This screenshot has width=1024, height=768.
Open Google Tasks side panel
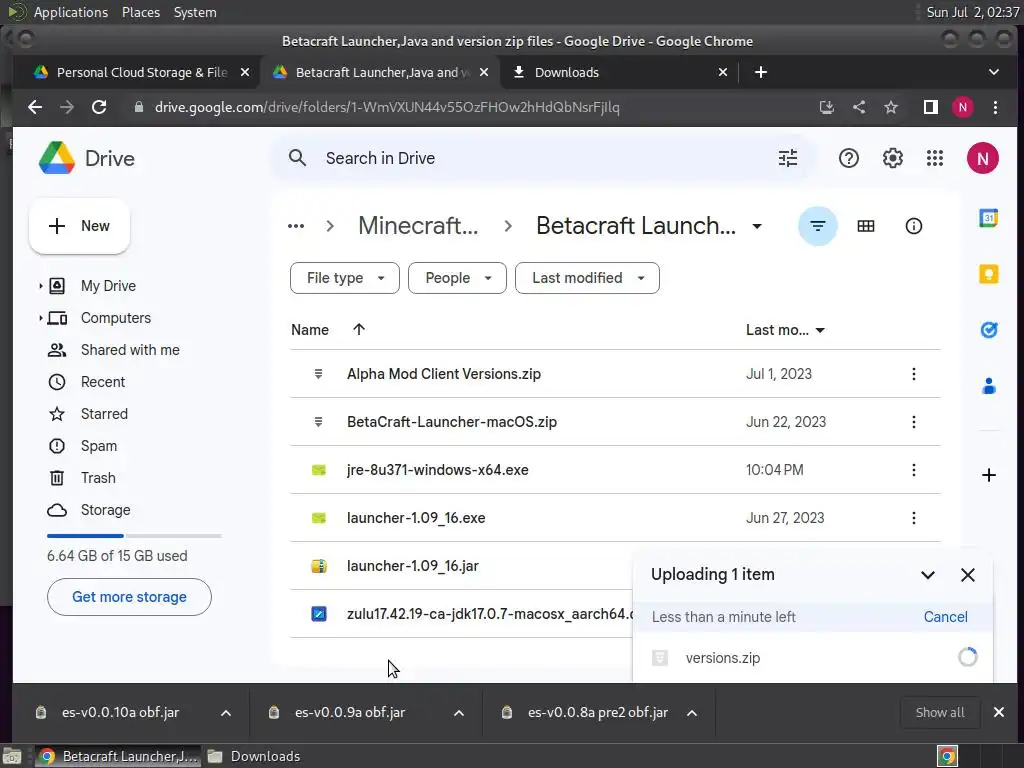(x=988, y=330)
